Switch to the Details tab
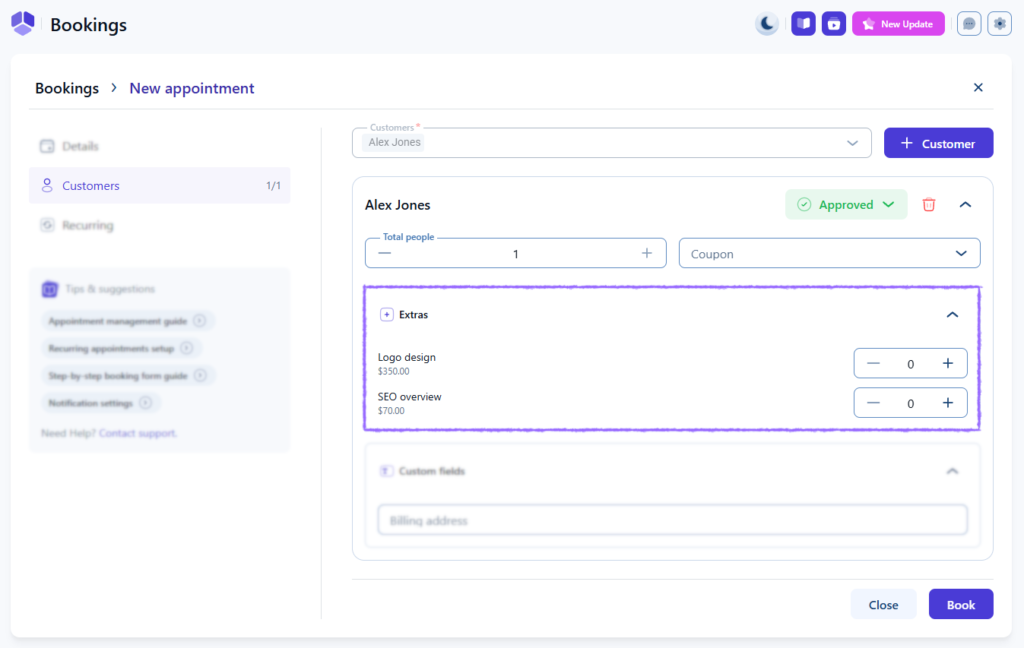This screenshot has height=648, width=1024. tap(80, 146)
